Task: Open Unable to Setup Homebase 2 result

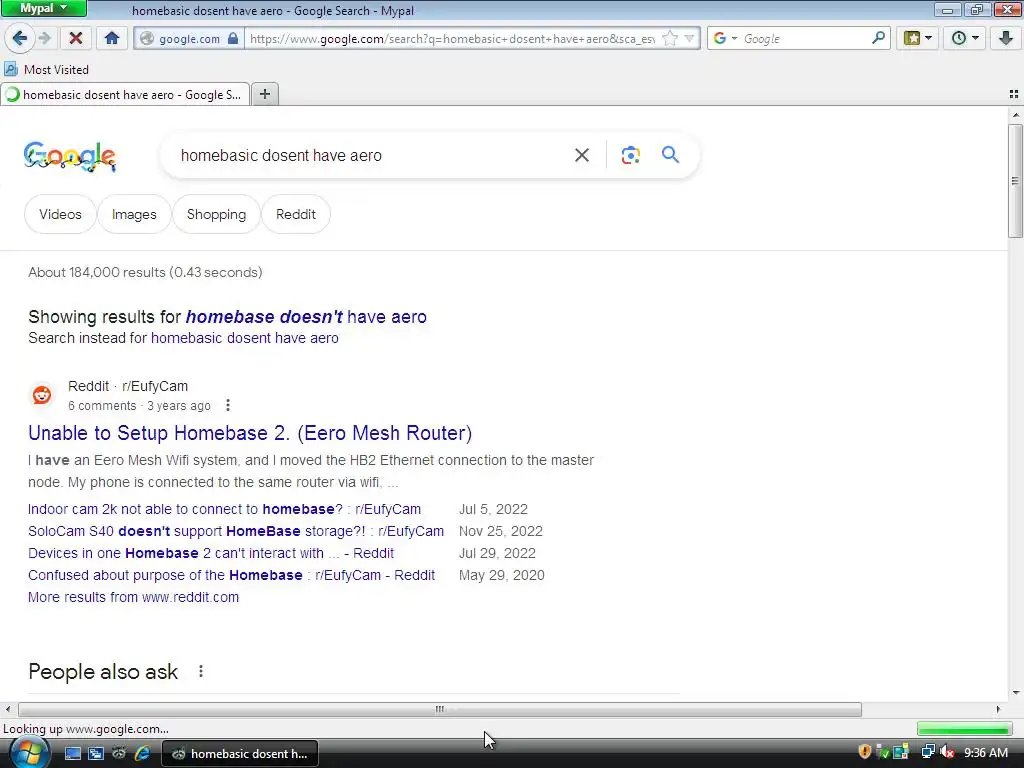Action: (x=250, y=433)
